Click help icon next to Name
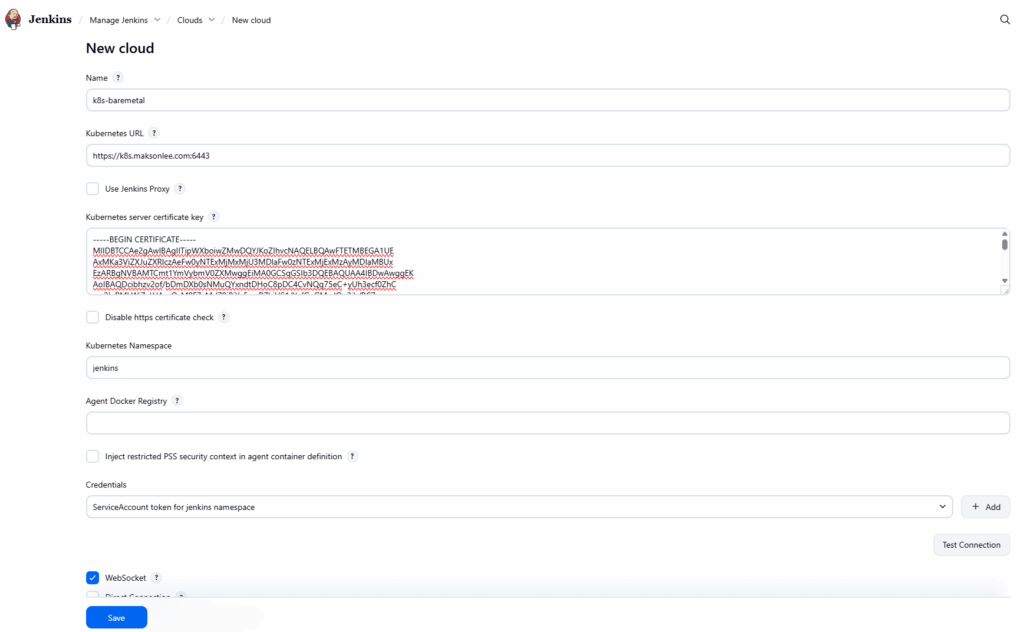The image size is (1024, 632). coord(118,78)
